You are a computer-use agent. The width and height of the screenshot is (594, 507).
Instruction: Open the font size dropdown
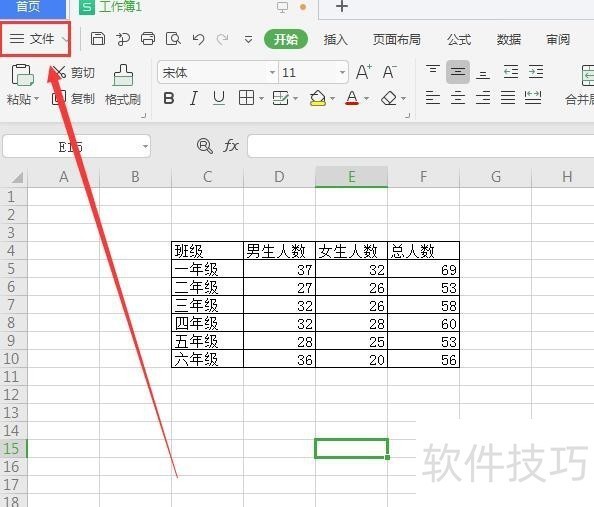pos(342,72)
